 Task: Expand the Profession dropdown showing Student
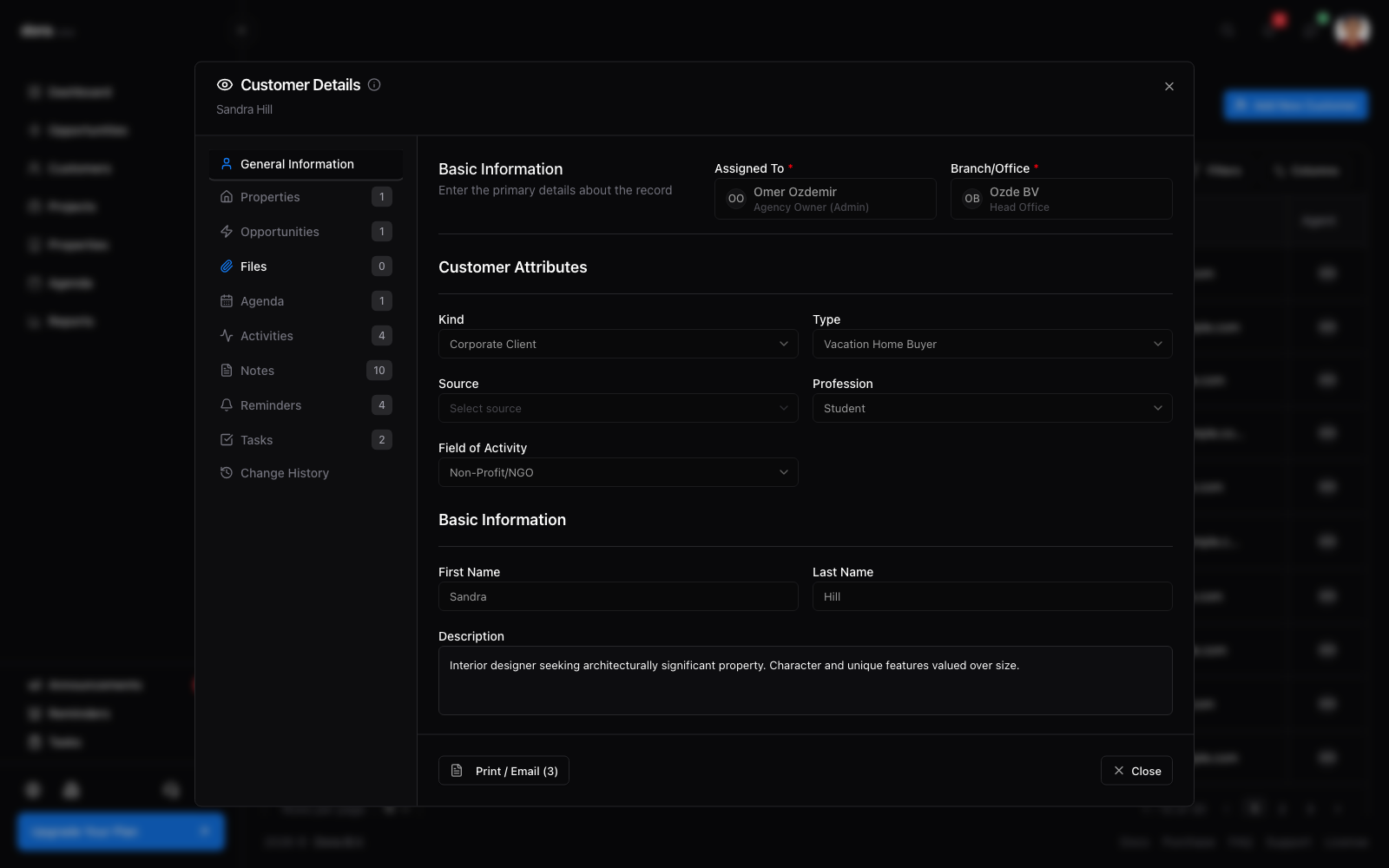992,408
